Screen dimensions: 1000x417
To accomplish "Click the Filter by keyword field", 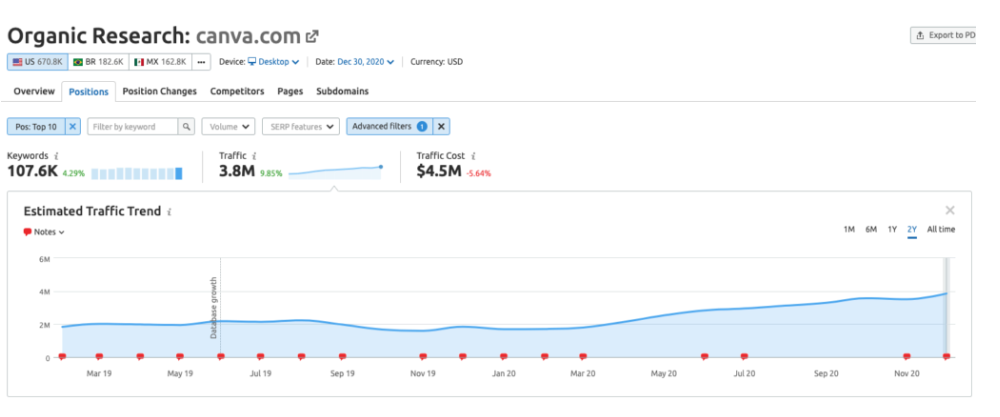I will [132, 127].
